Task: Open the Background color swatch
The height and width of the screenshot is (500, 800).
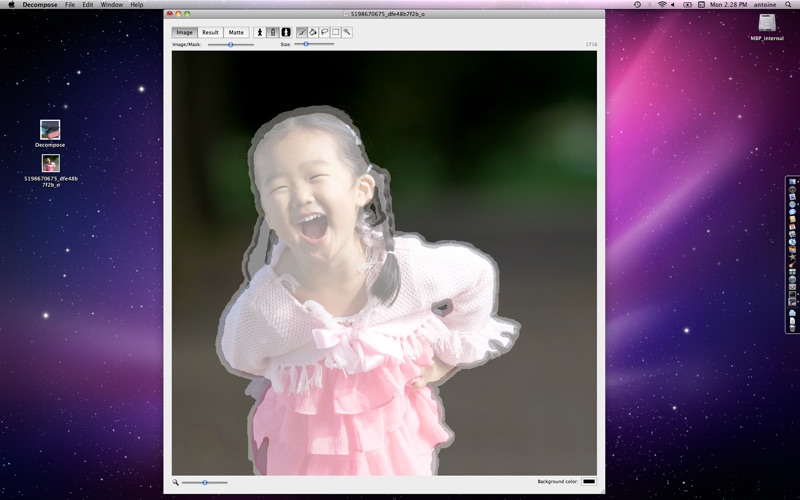Action: pyautogui.click(x=589, y=482)
